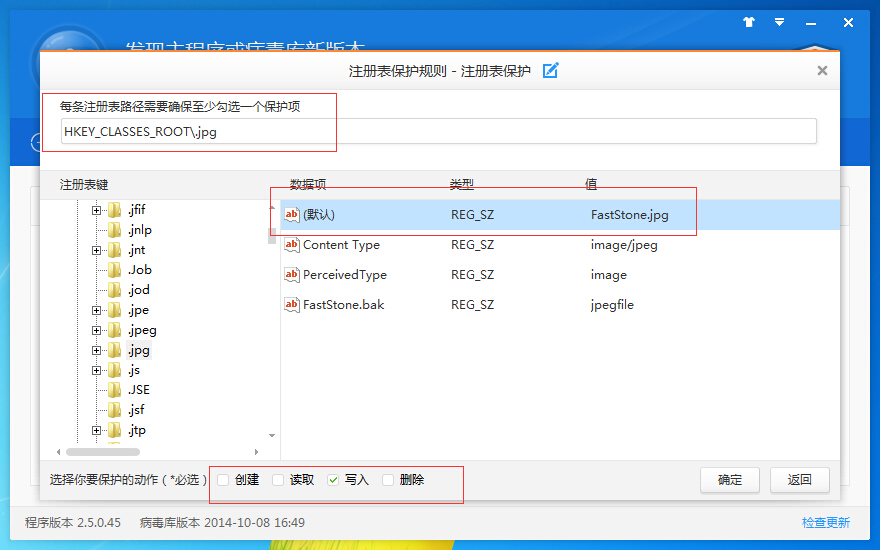
Task: Expand the .jtp registry key
Action: click(97, 430)
